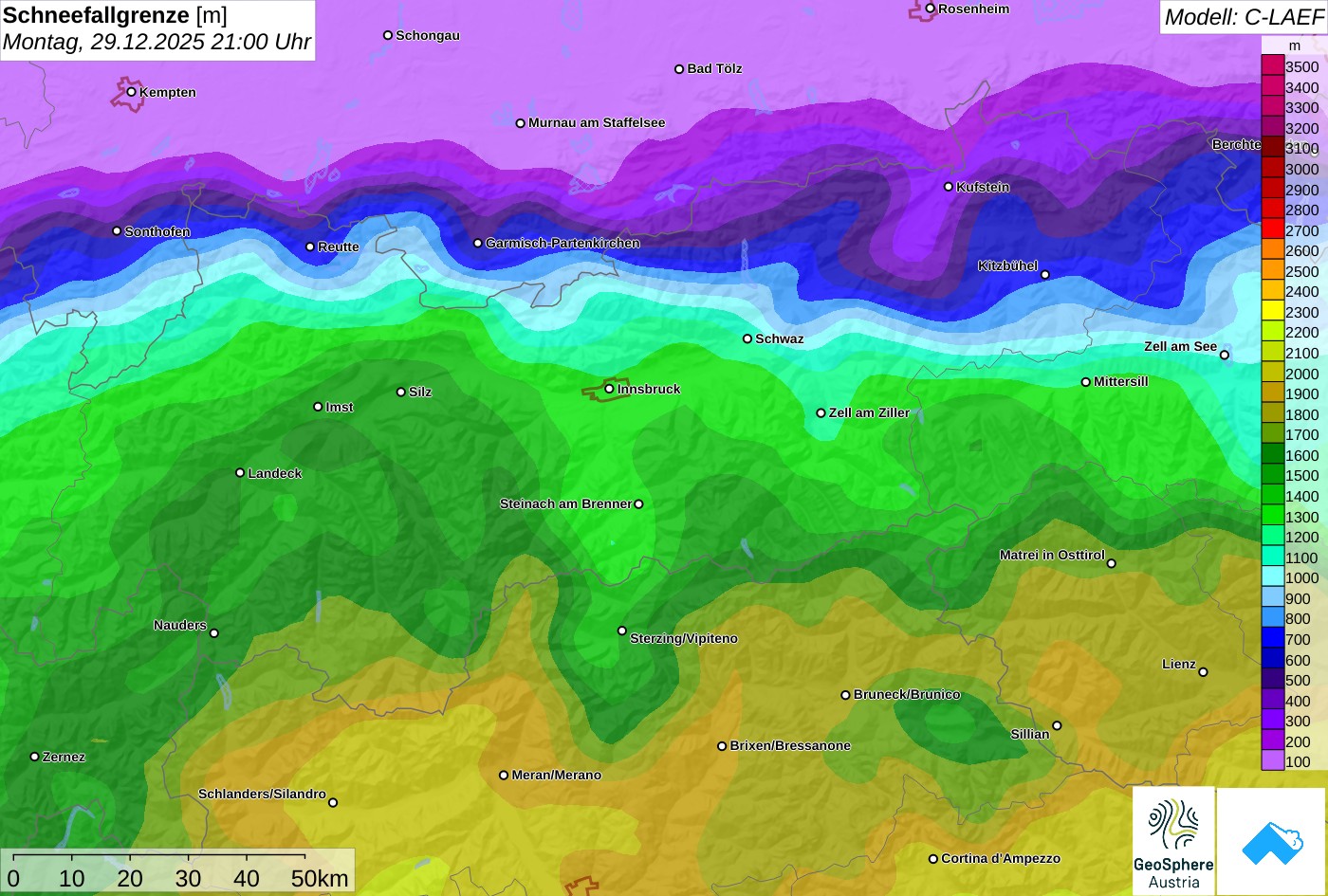Image resolution: width=1328 pixels, height=896 pixels.
Task: Select the Kitzbühel location dot
Action: tap(1045, 275)
